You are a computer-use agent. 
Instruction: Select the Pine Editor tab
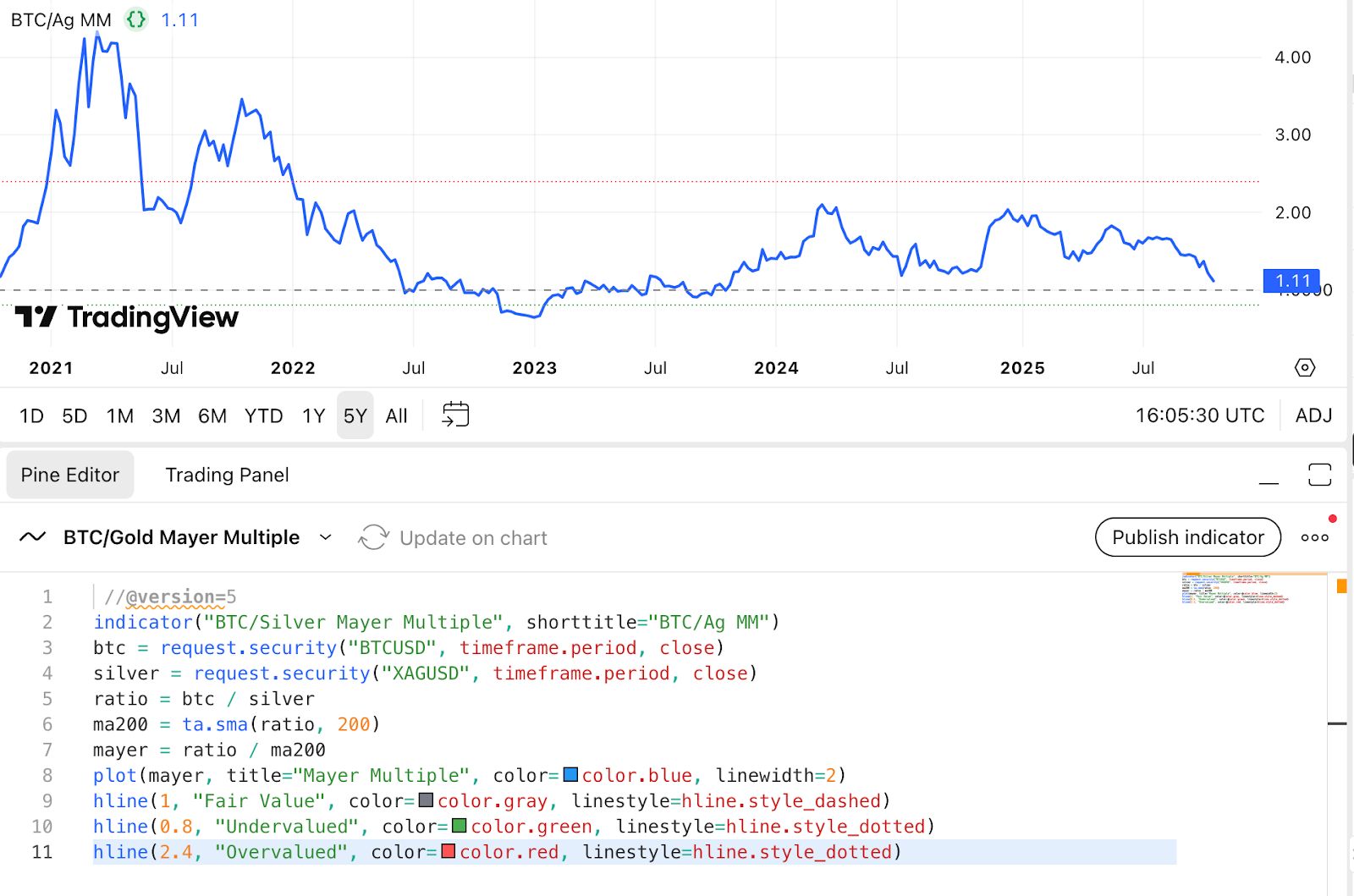pos(69,475)
